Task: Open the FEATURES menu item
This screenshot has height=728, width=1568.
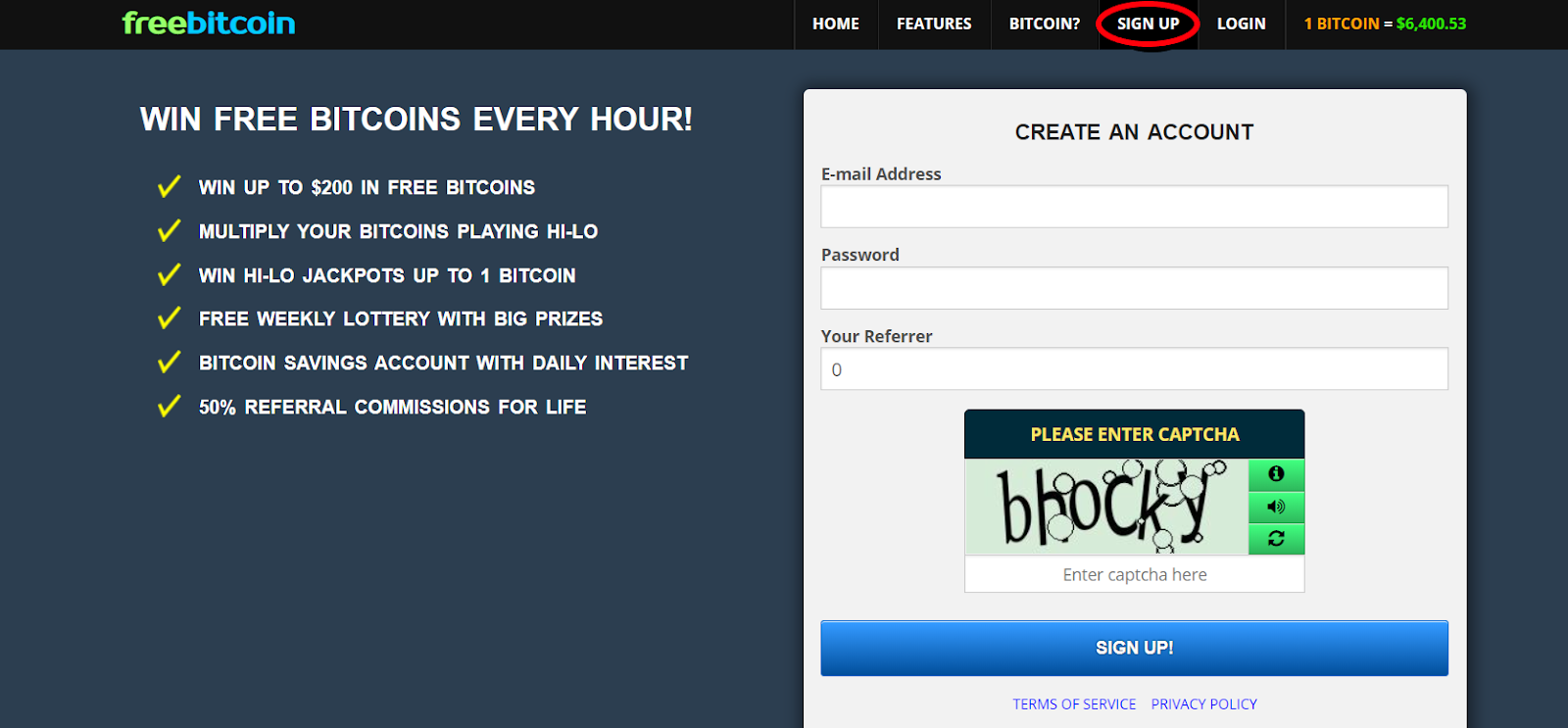Action: pos(934,24)
